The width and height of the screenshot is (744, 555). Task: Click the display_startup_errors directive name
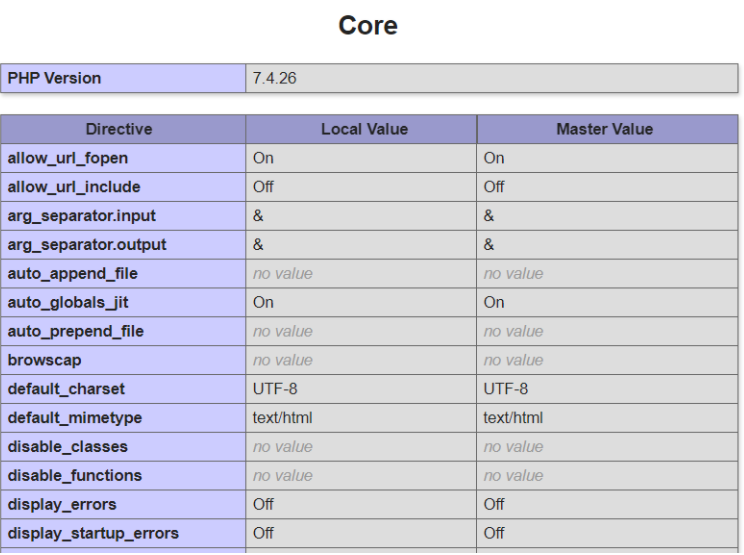(93, 534)
